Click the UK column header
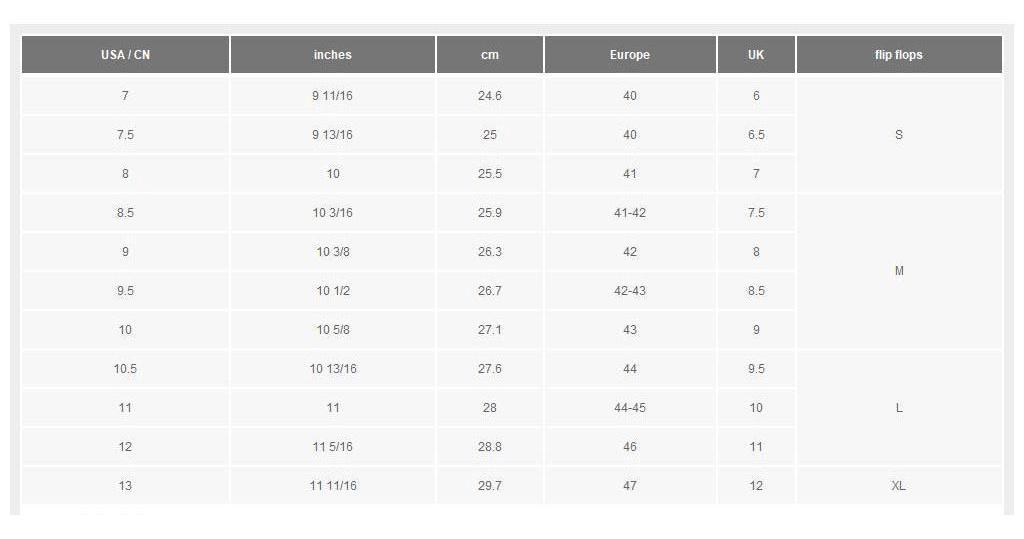 (x=756, y=55)
